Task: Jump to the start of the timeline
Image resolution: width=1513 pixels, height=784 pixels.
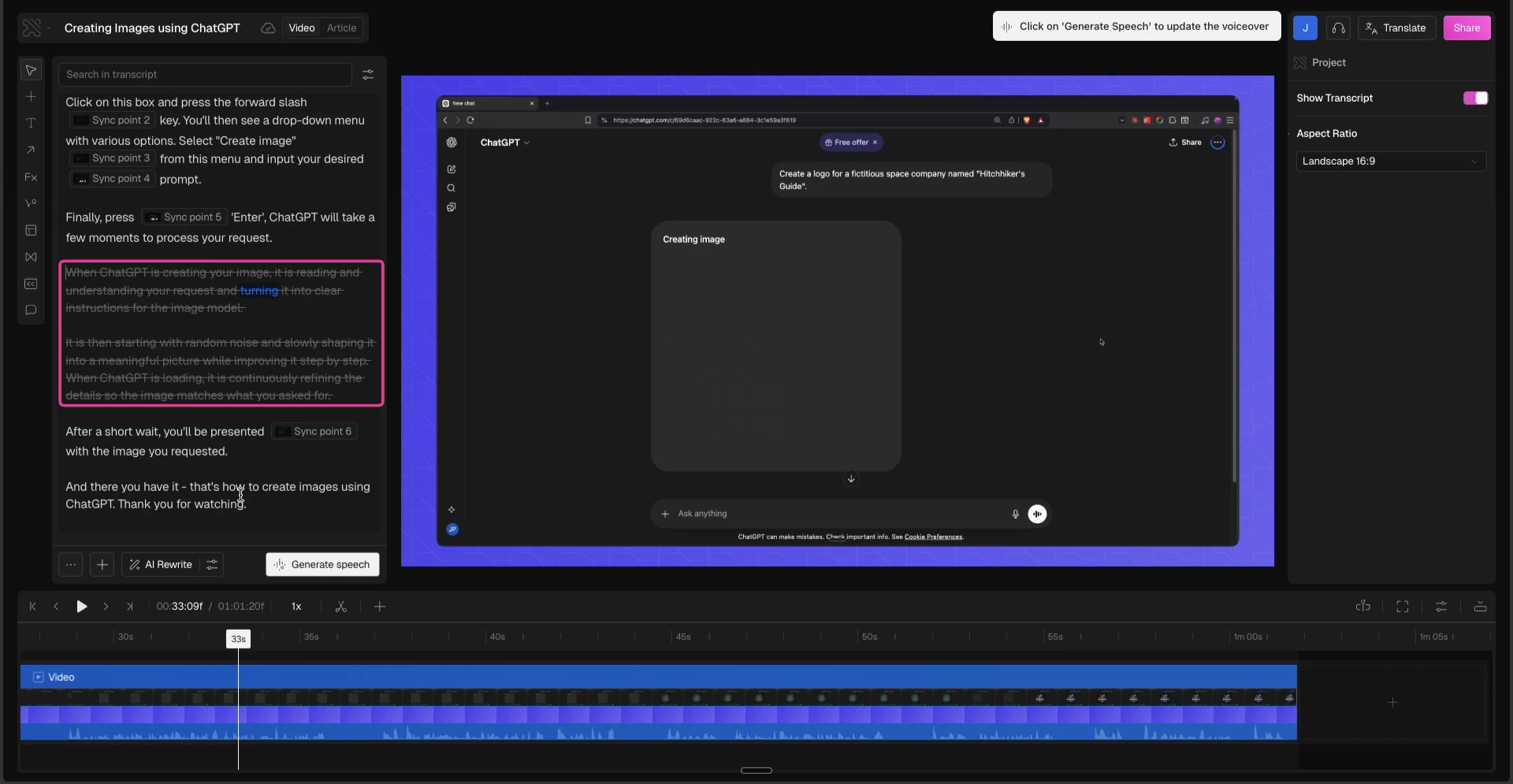Action: [33, 607]
